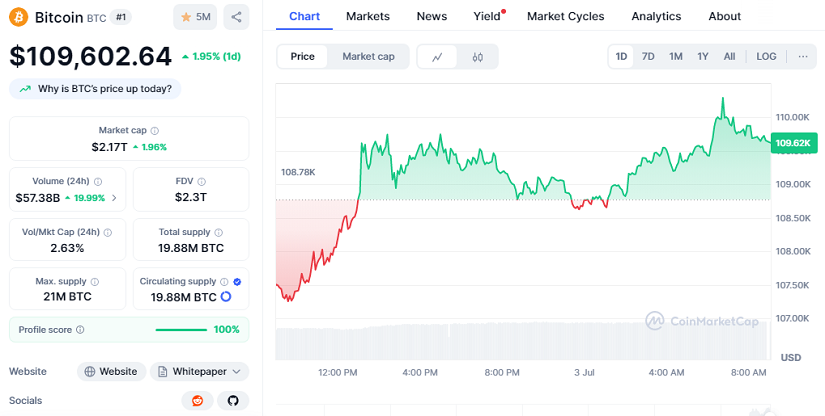Click the $2.3T FDV value
The image size is (825, 416).
(191, 197)
